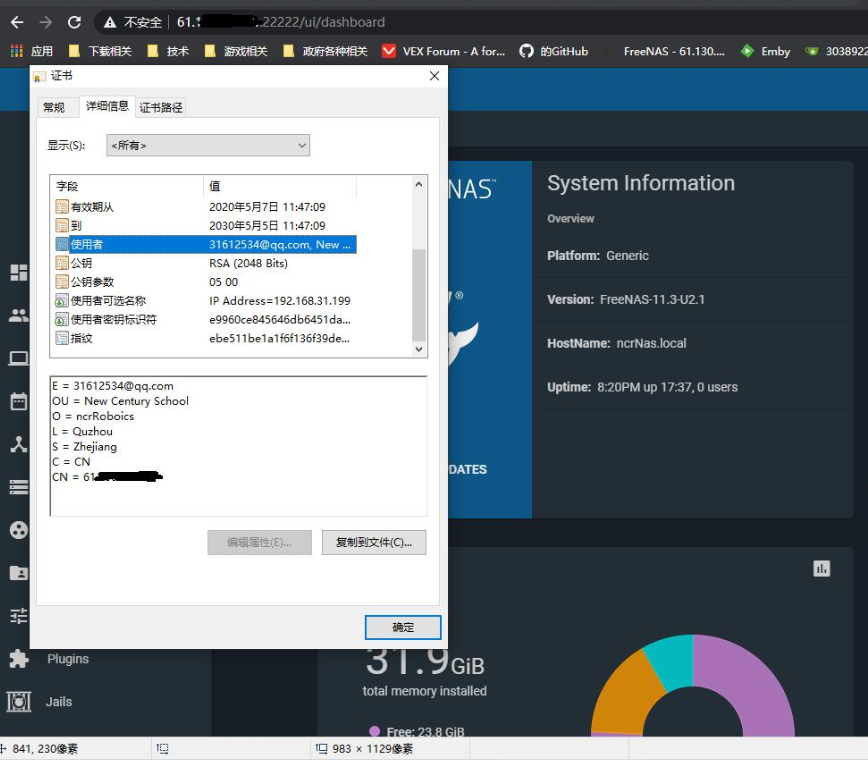This screenshot has width=868, height=760.
Task: Open the Plugins menu entry
Action: coord(68,659)
